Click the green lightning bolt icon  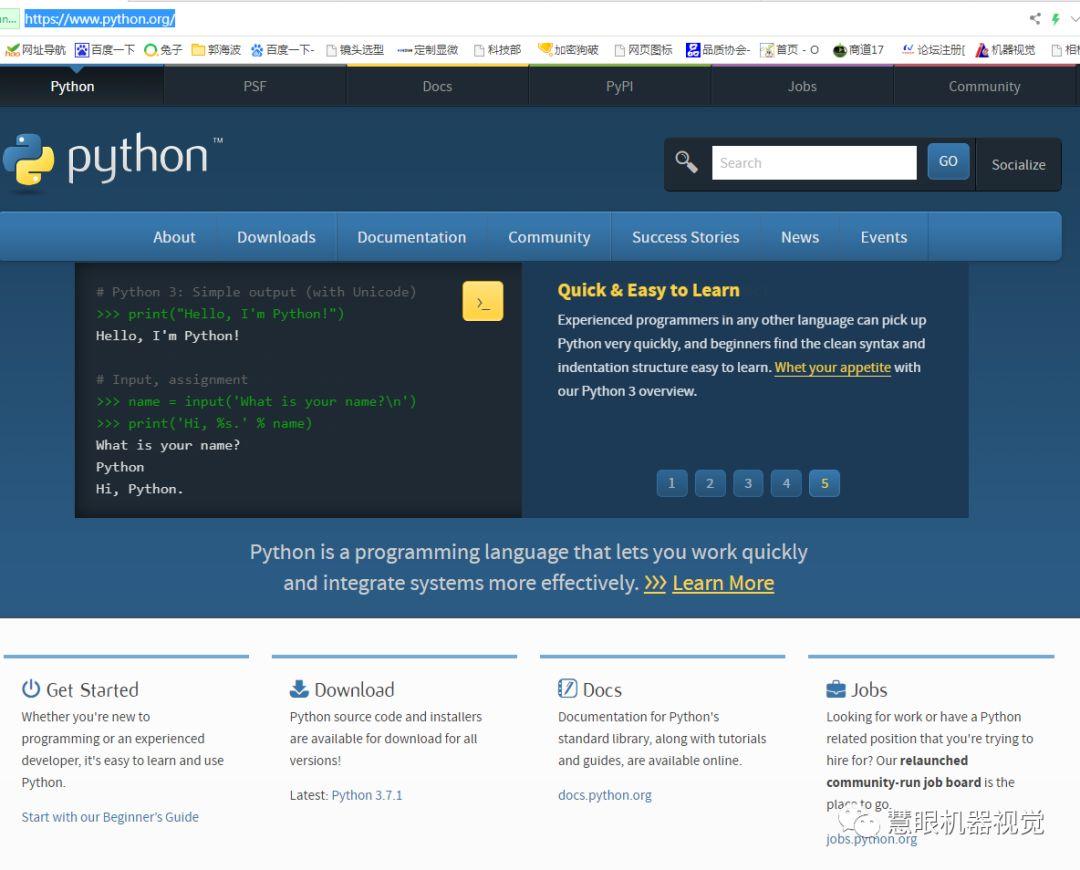click(1055, 19)
